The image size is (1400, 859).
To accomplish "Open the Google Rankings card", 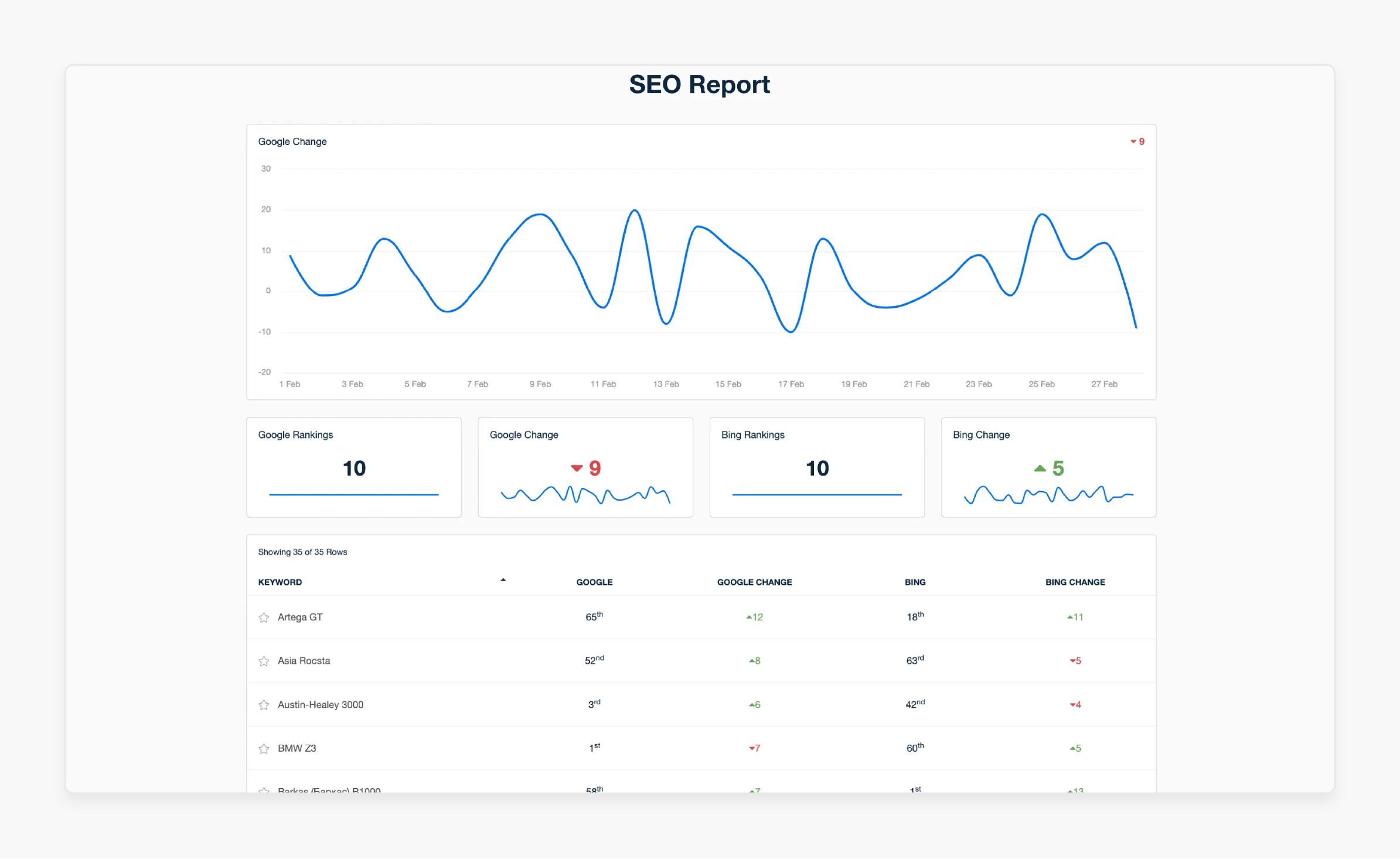I will point(354,467).
